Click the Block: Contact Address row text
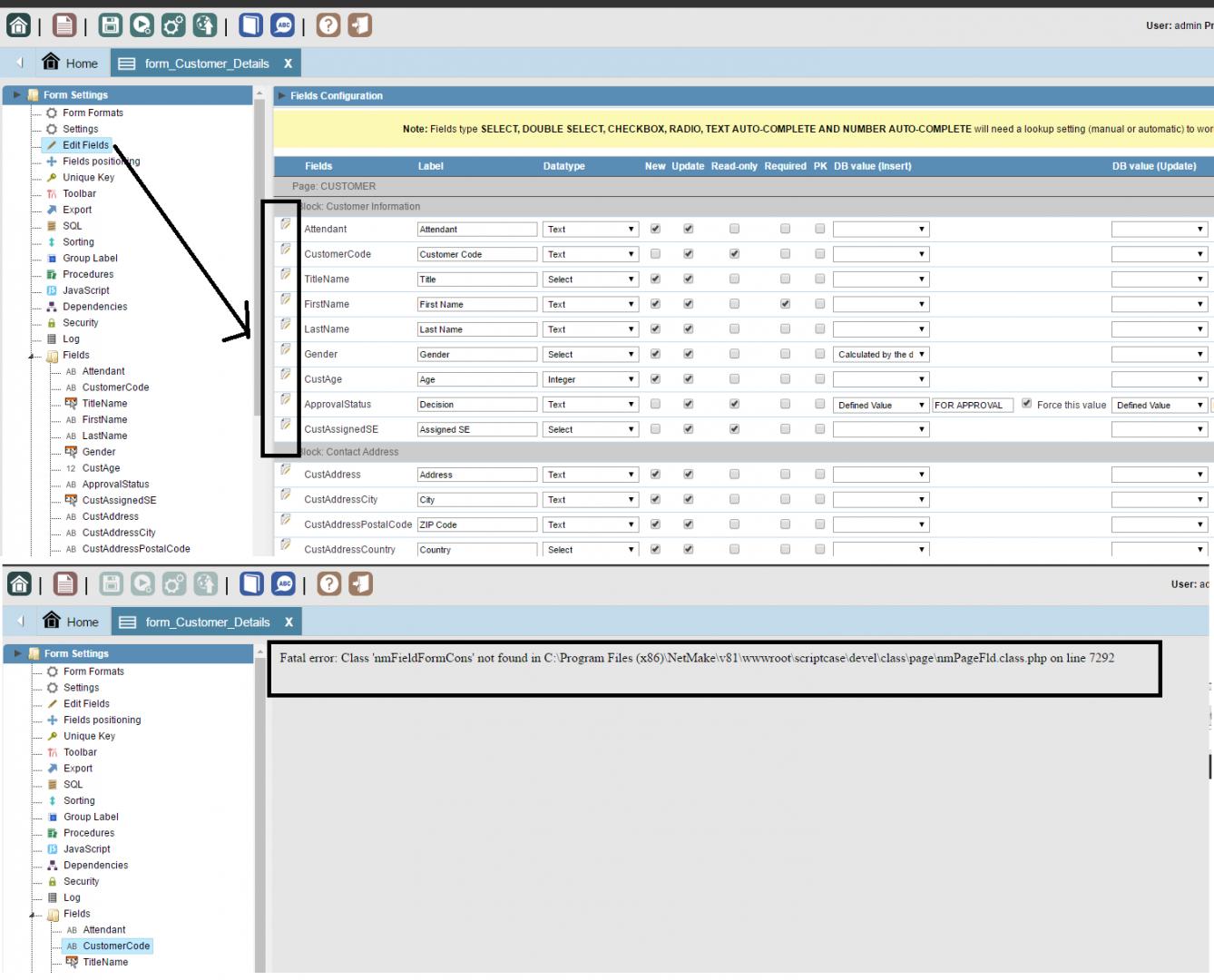Screen dimensions: 1214x980 [x=348, y=452]
